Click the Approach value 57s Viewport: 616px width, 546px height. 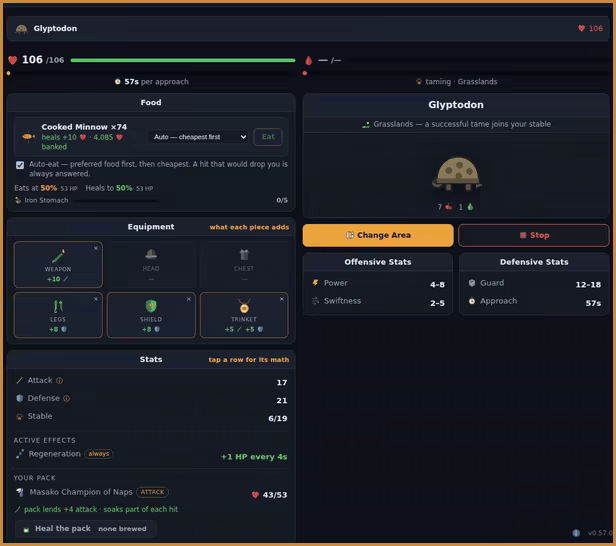[x=593, y=303]
